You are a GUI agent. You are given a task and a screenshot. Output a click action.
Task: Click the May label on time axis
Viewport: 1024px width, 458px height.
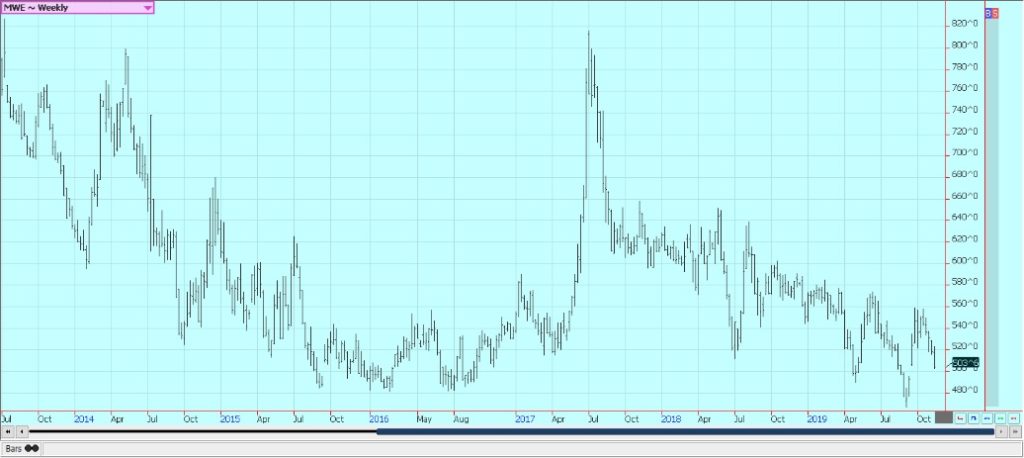[x=424, y=418]
